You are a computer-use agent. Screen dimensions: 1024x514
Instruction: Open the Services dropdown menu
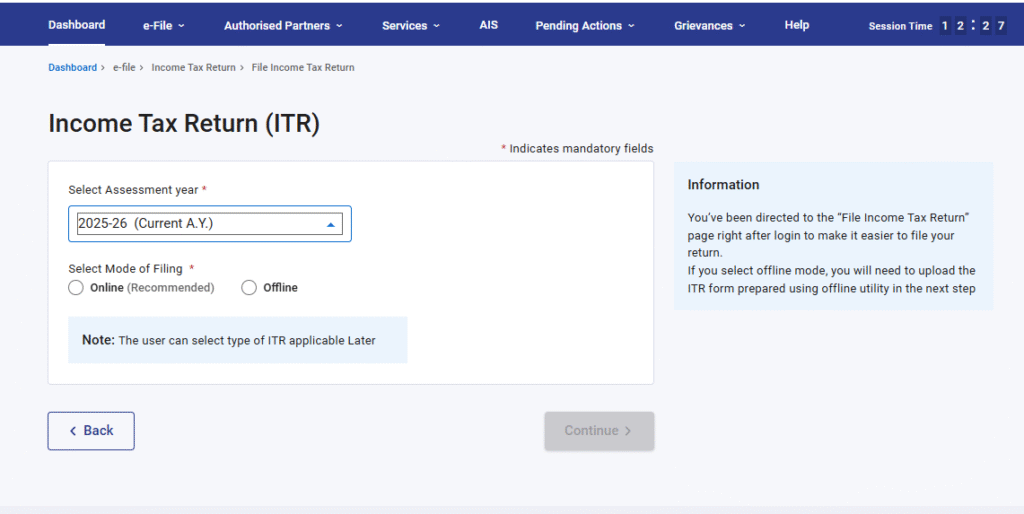click(x=410, y=26)
